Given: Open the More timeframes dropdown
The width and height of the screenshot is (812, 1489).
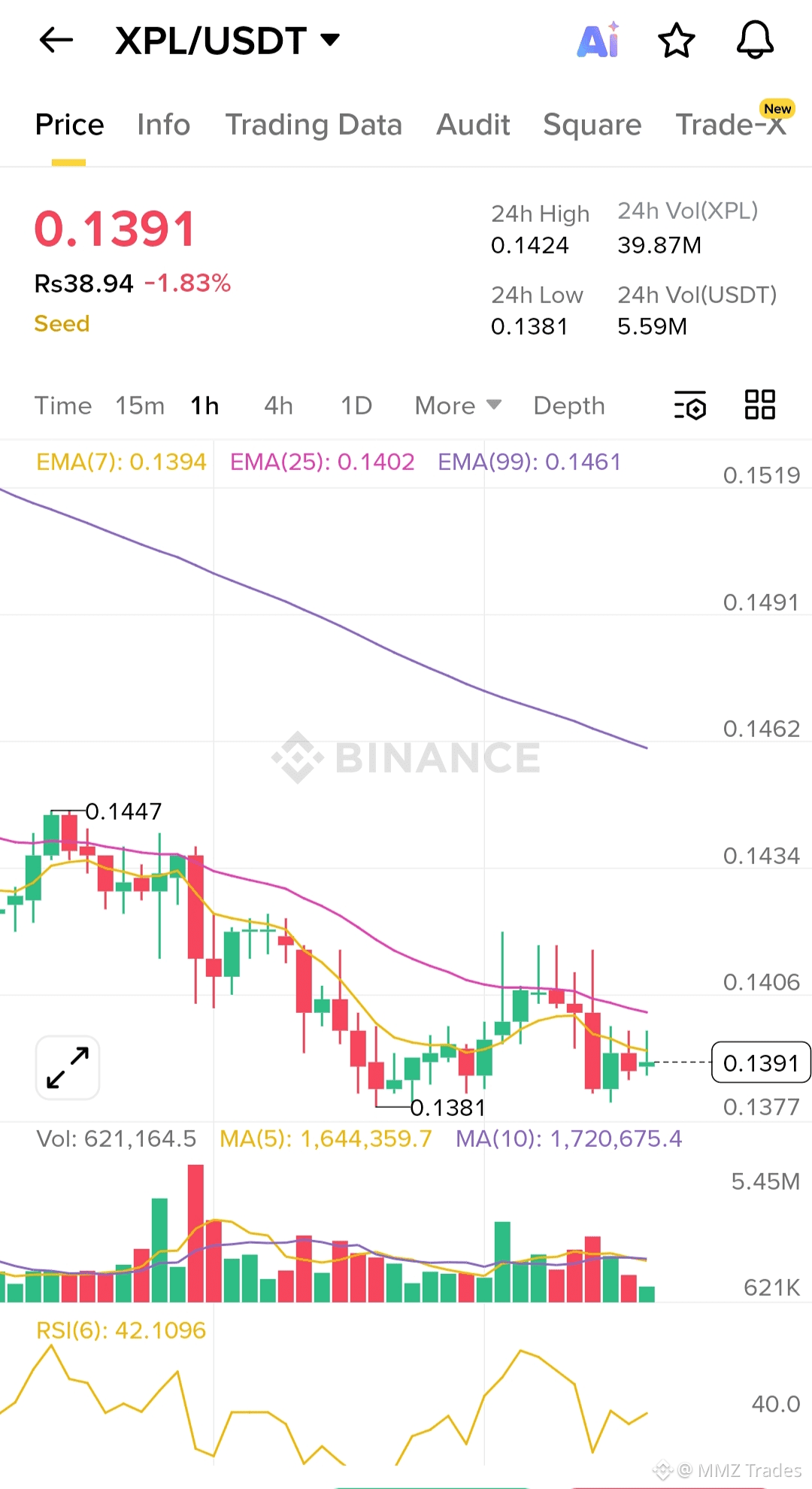Looking at the screenshot, I should (x=458, y=406).
